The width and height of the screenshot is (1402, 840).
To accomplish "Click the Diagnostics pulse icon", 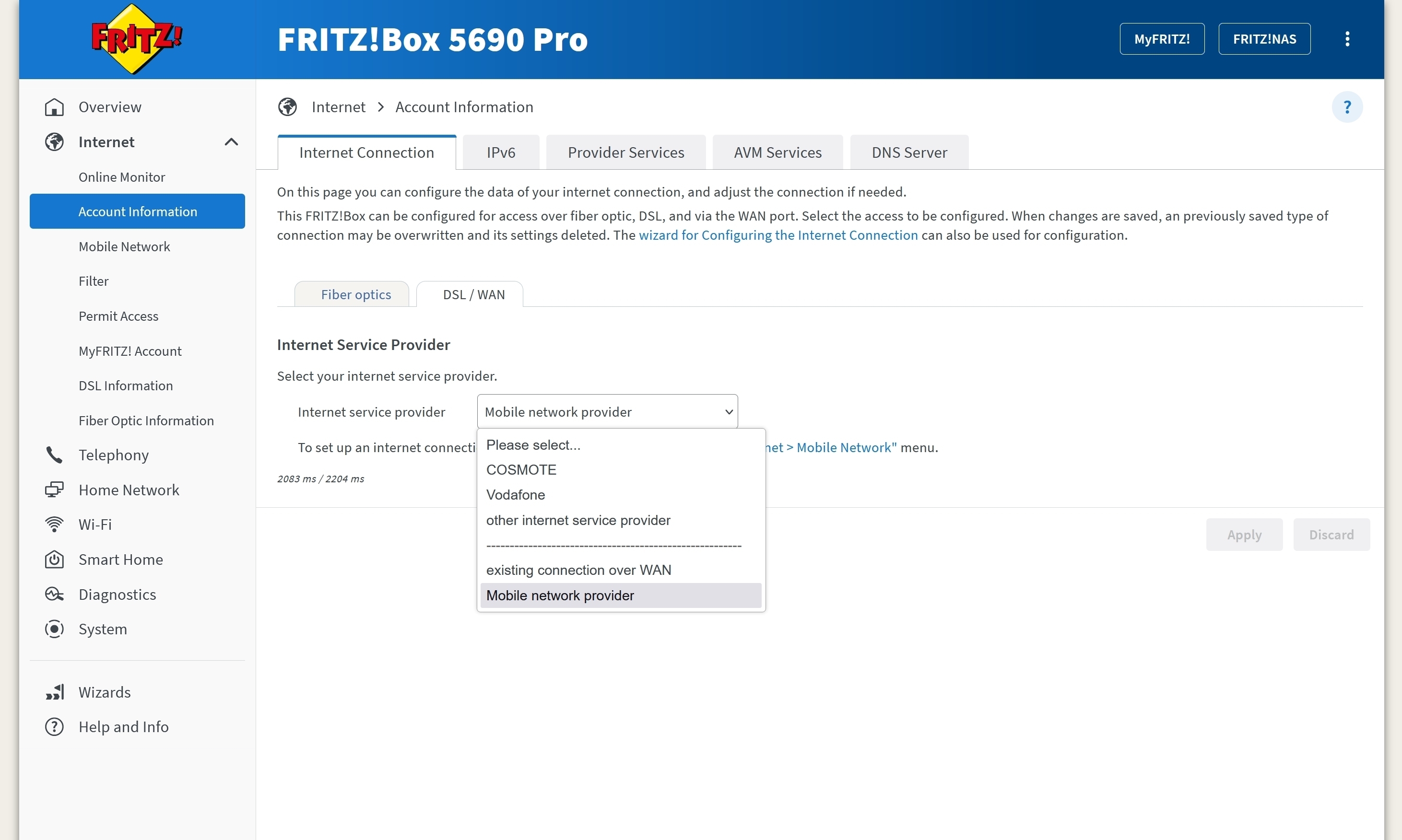I will [54, 595].
